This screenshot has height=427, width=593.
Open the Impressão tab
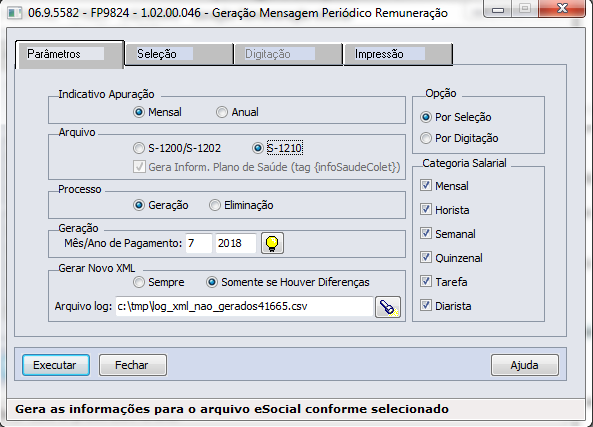pos(397,54)
